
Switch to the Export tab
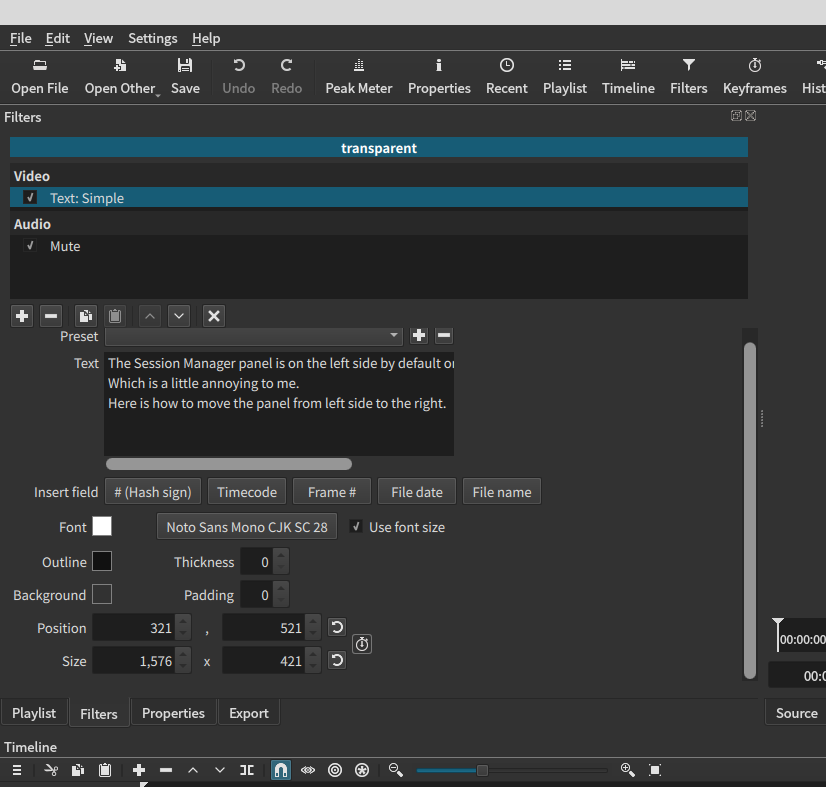point(248,713)
